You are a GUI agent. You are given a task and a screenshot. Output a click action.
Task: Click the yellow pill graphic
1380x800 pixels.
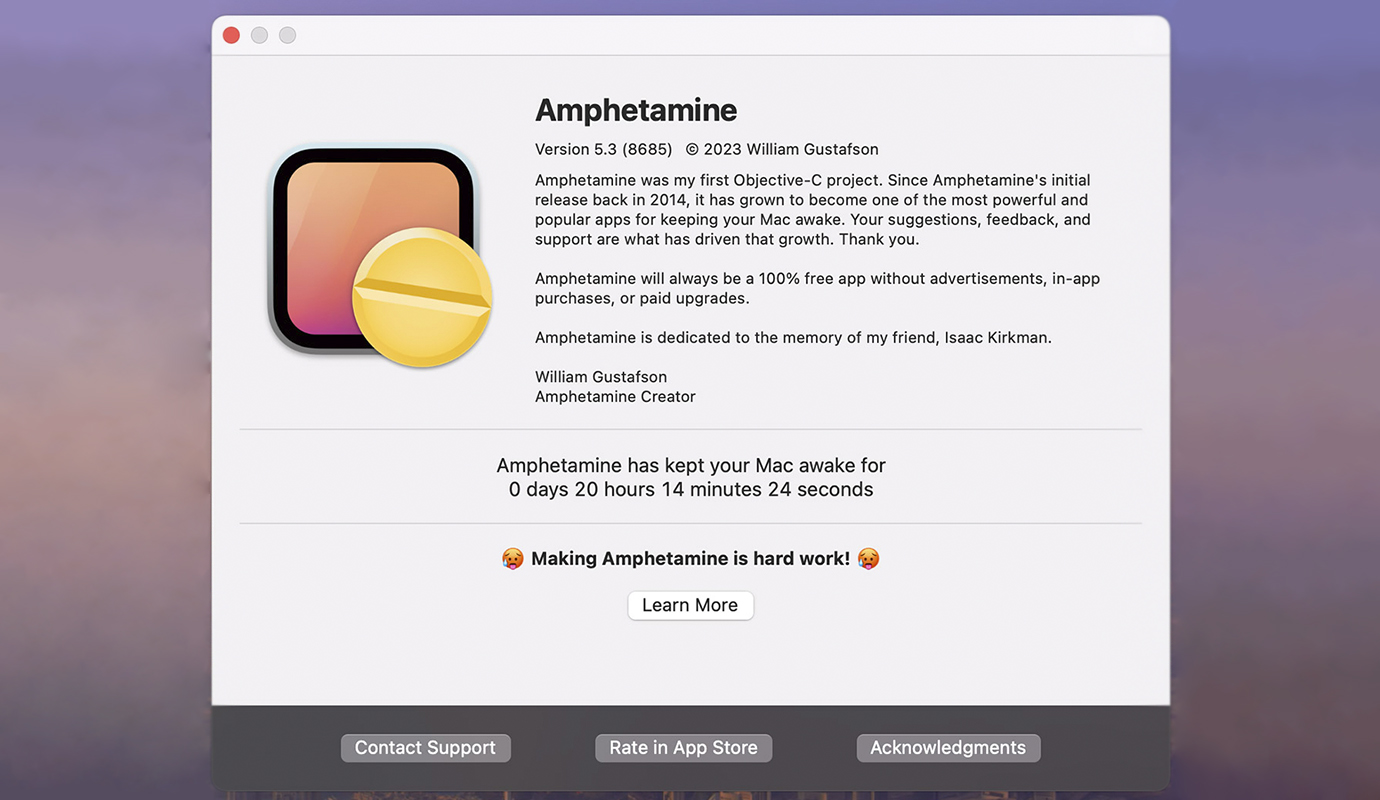[422, 297]
